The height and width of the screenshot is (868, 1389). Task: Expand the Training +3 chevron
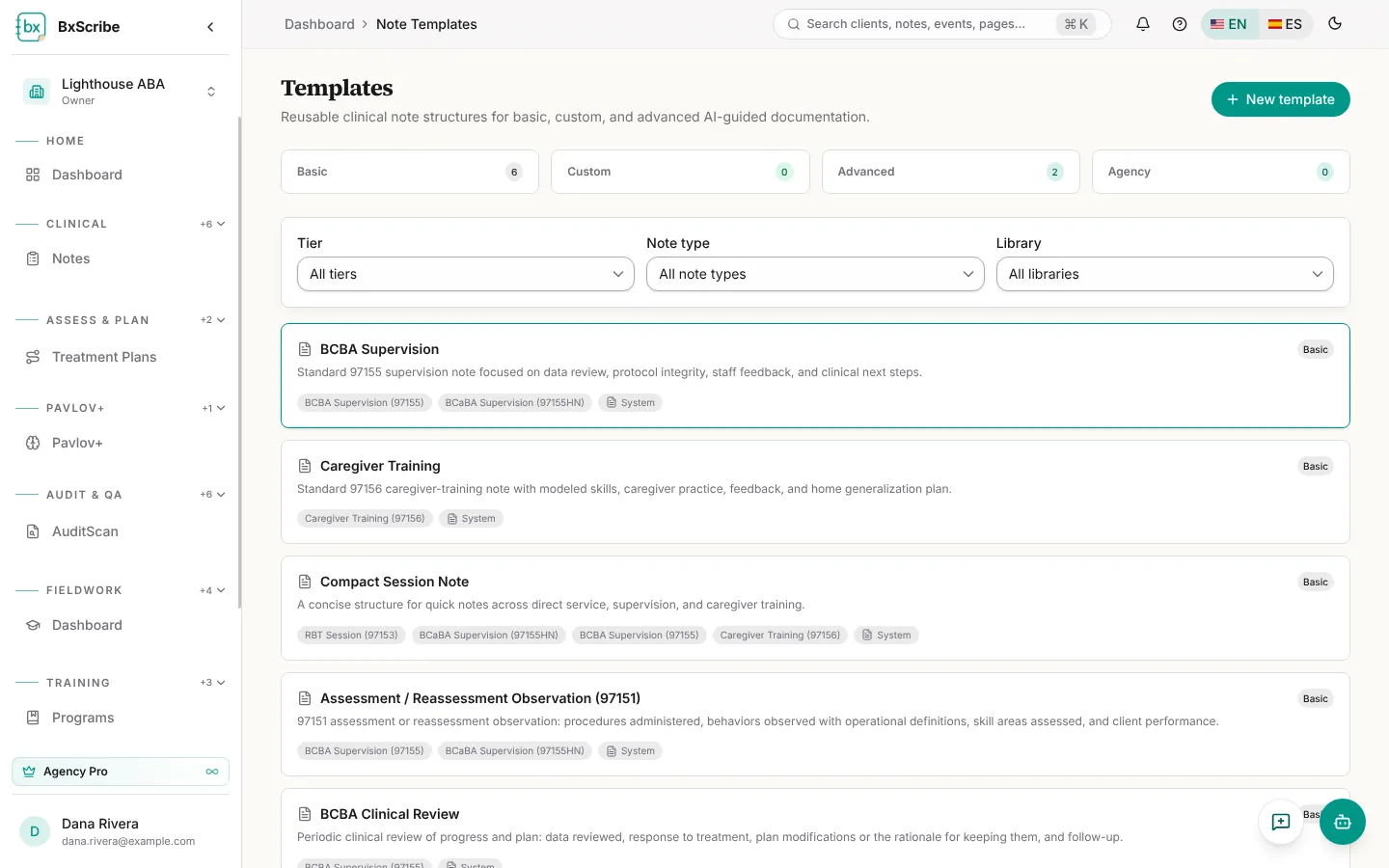tap(213, 683)
